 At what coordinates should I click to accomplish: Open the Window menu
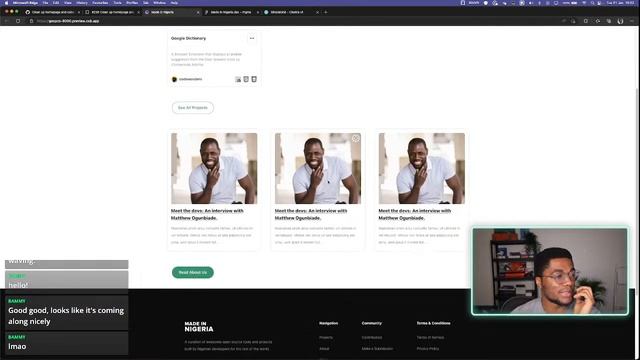coord(160,3)
